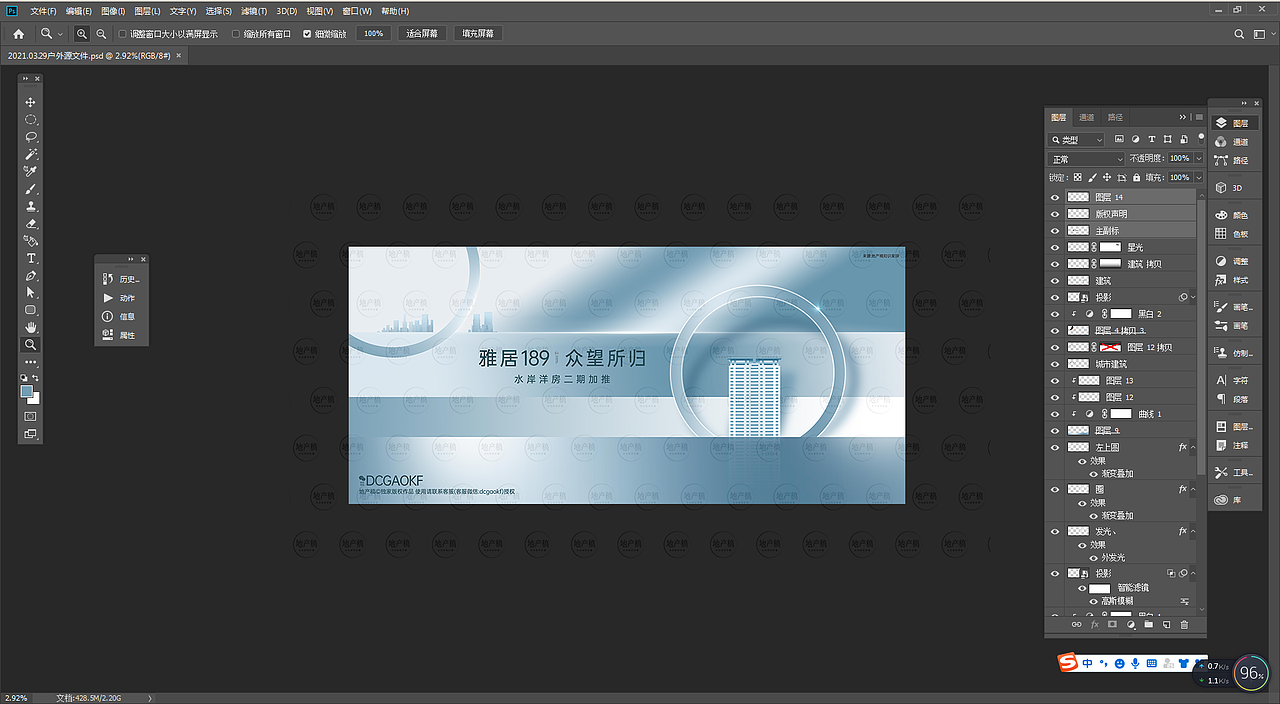Open the zoom tool preset dropdown arrow
The height and width of the screenshot is (704, 1280).
pyautogui.click(x=60, y=34)
